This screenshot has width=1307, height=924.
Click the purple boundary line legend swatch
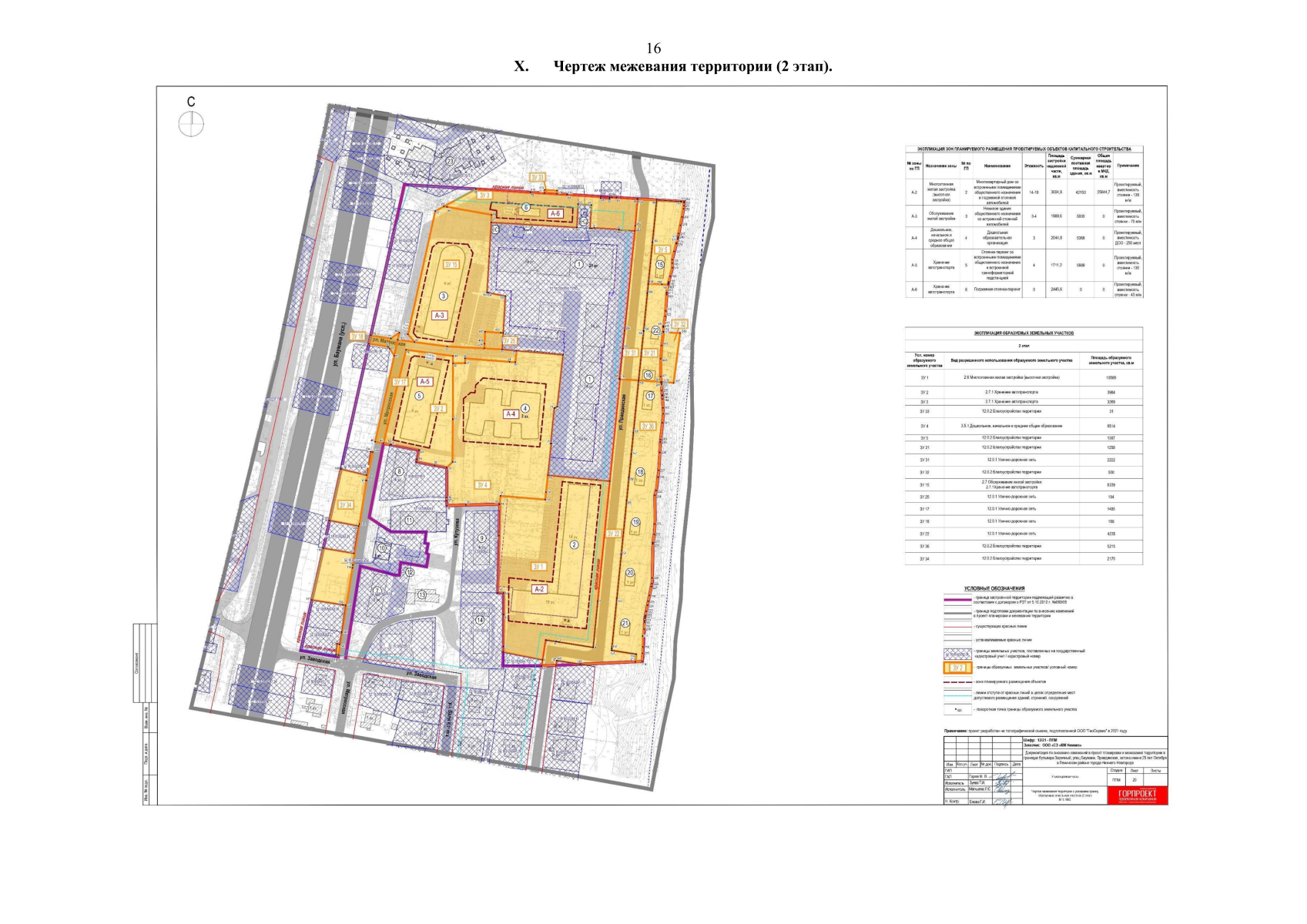click(x=957, y=598)
